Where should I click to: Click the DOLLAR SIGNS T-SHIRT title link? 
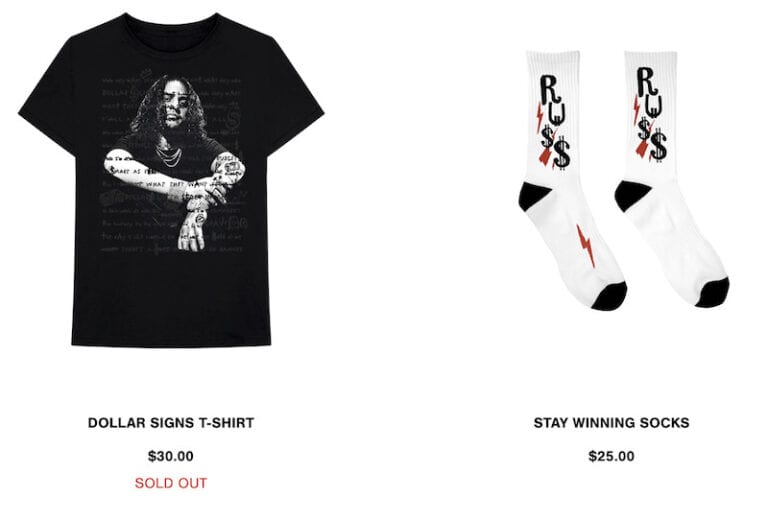(x=171, y=423)
